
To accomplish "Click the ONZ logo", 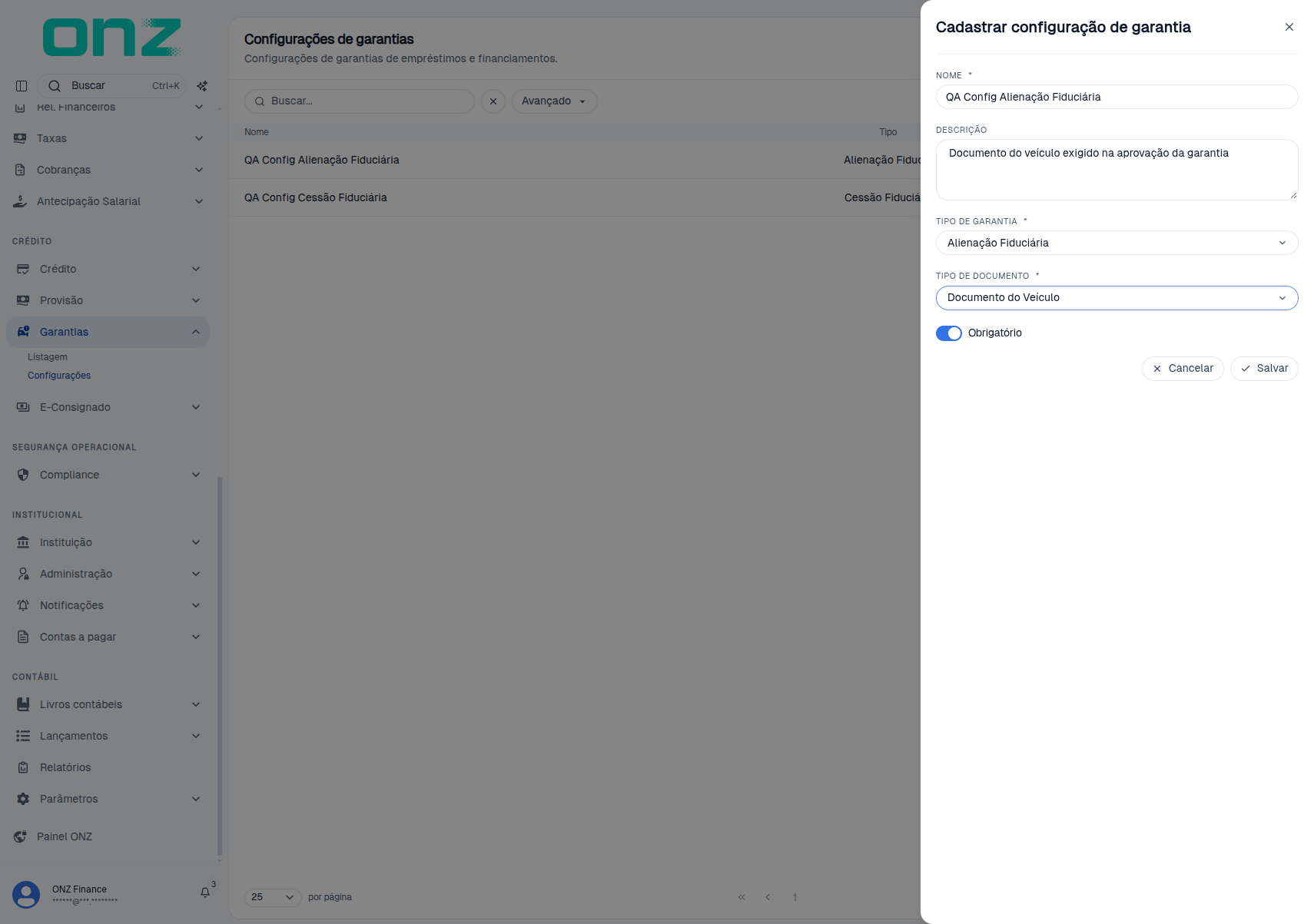I will [x=112, y=37].
